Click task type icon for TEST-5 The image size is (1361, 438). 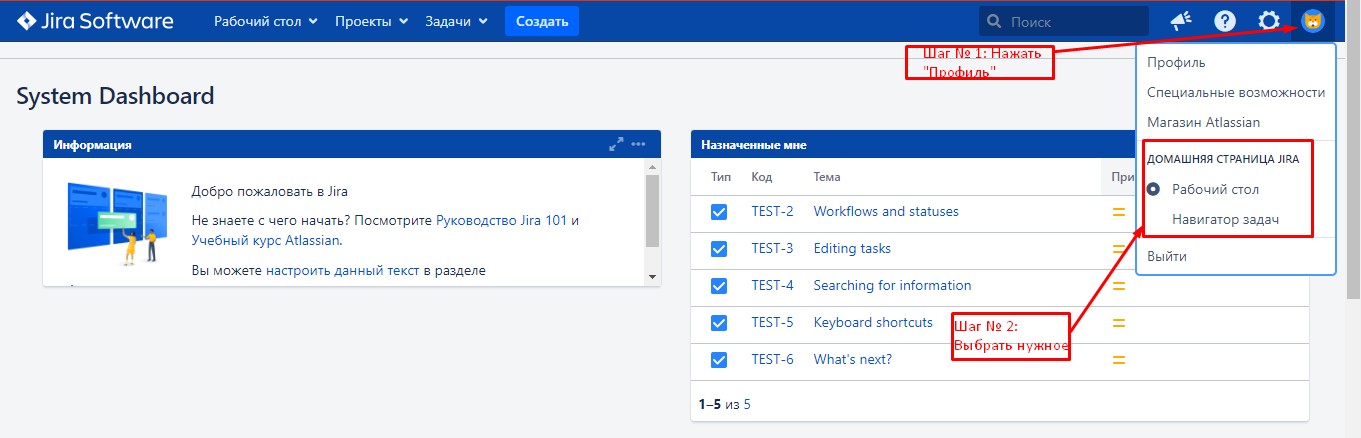click(718, 323)
